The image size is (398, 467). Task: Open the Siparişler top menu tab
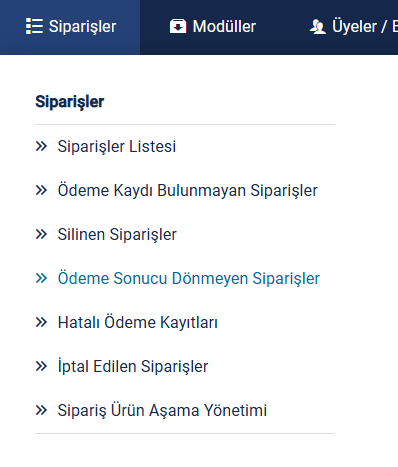[70, 27]
